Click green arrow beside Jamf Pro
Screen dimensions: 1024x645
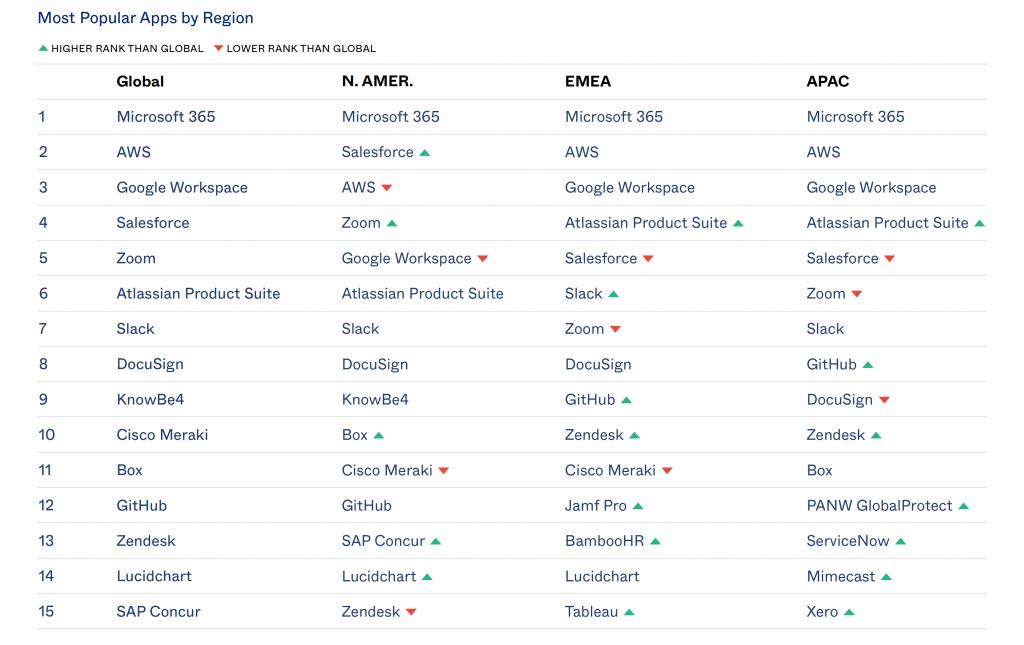(x=638, y=506)
